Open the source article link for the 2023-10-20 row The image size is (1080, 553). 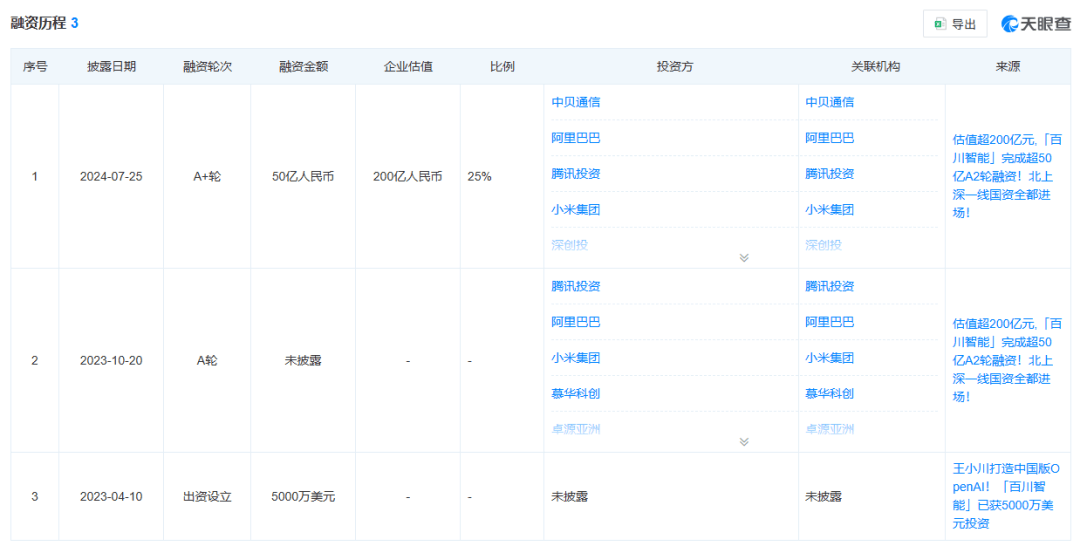click(1006, 360)
